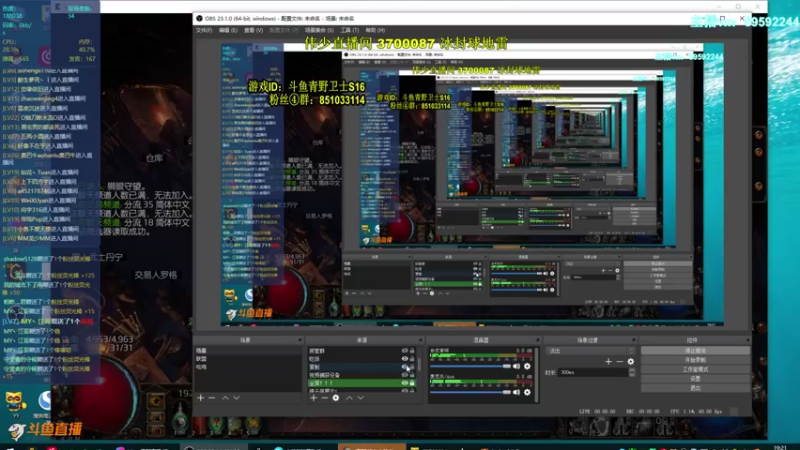800x450 pixels.
Task: Remove transition with the minus icon
Action: click(619, 361)
